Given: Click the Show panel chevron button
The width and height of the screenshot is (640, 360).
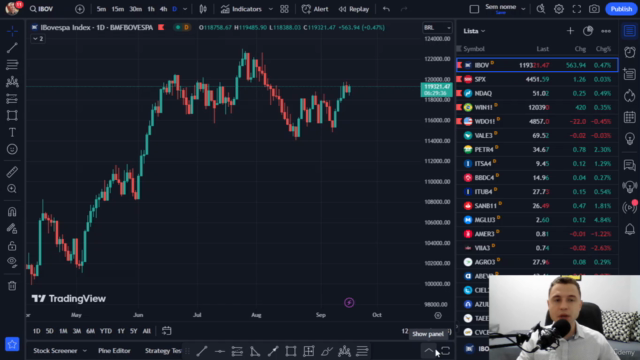Looking at the screenshot, I should click(428, 351).
